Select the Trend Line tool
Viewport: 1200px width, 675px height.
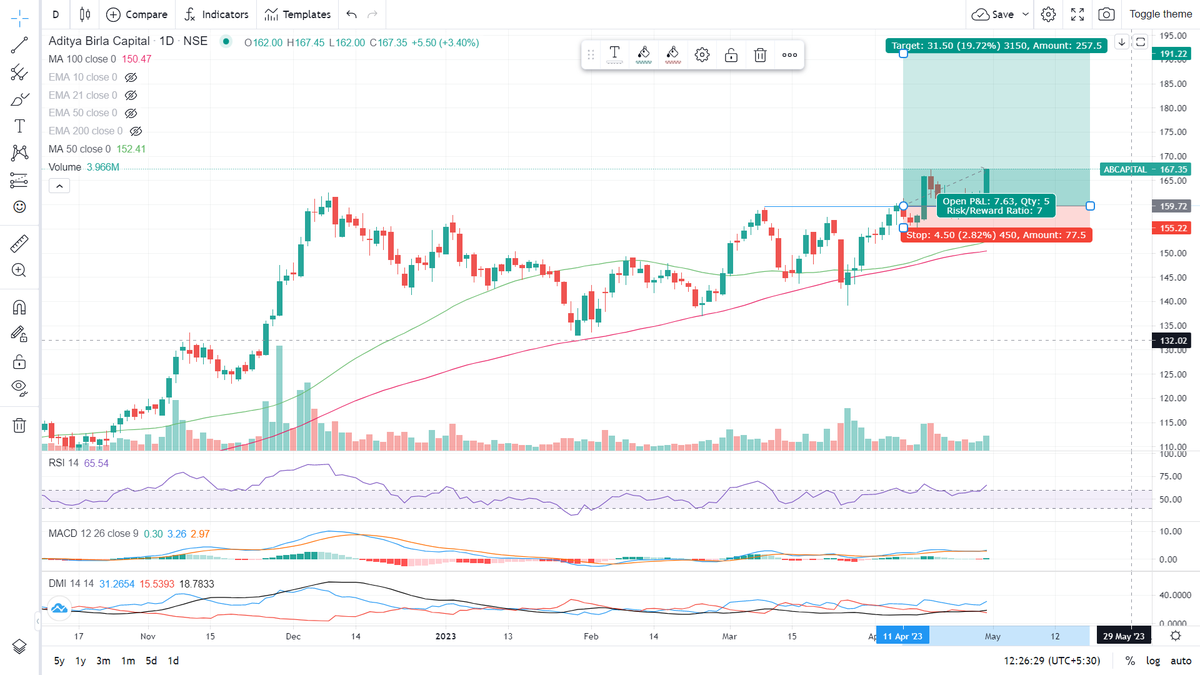18,44
